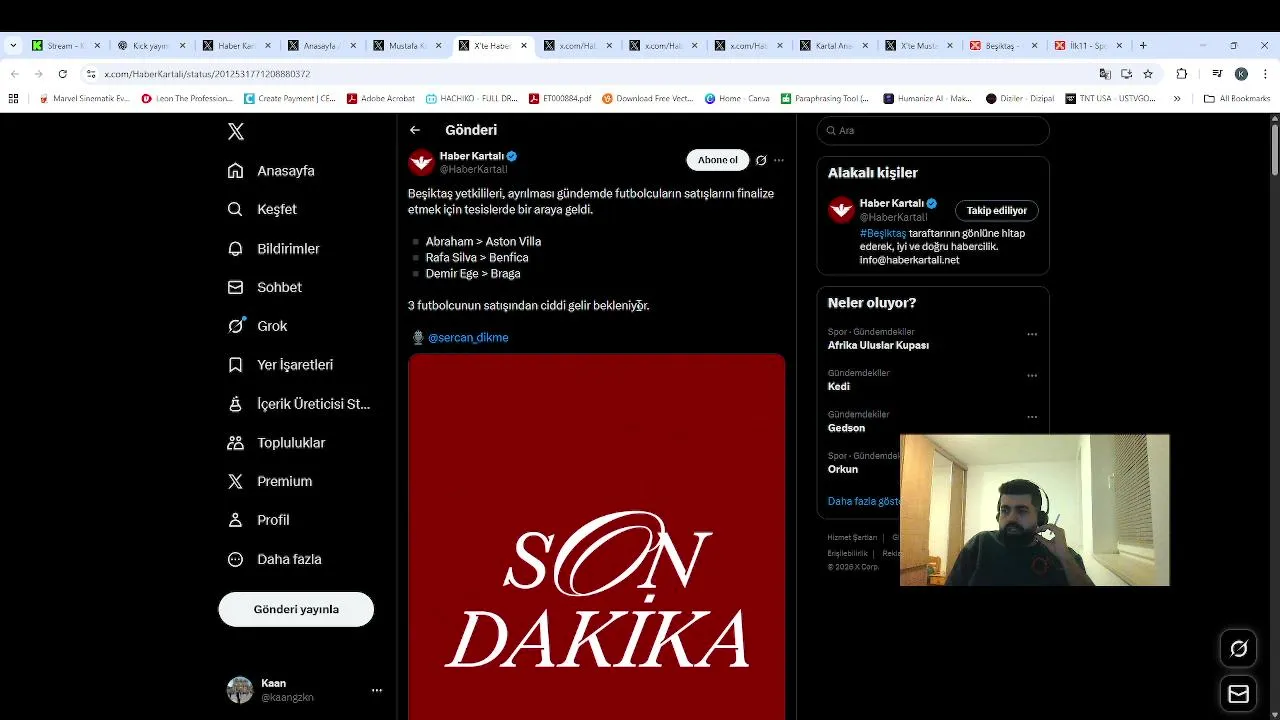Click the Ara search field
Image resolution: width=1280 pixels, height=720 pixels.
pyautogui.click(x=933, y=130)
